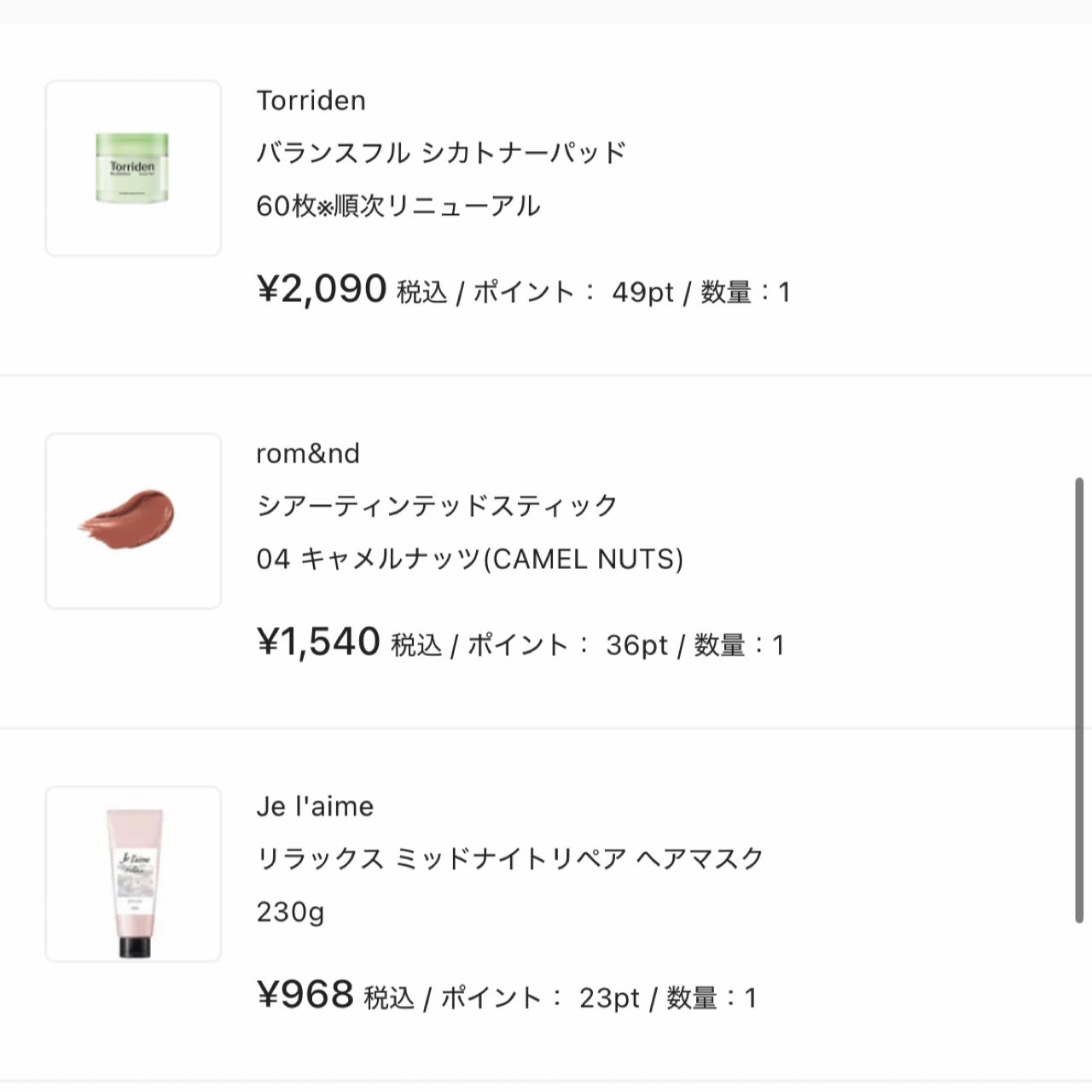The width and height of the screenshot is (1092, 1092).
Task: Click the ¥968 price
Action: [x=305, y=996]
